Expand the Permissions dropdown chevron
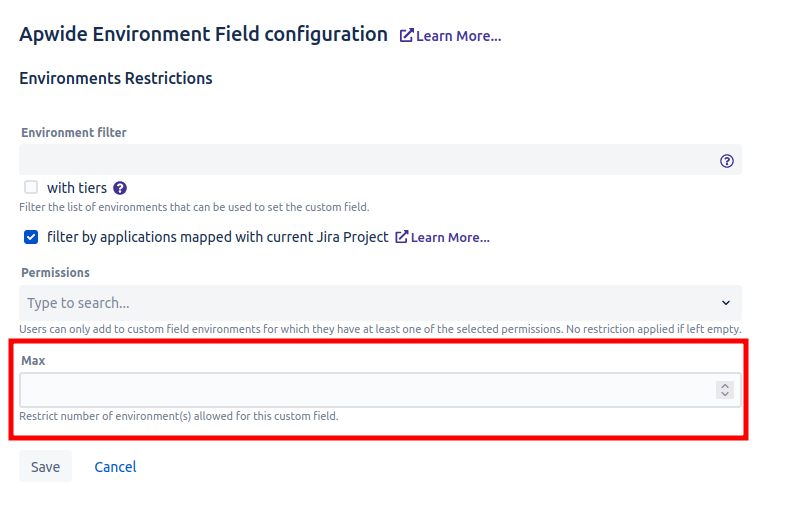The height and width of the screenshot is (510, 785). tap(726, 302)
